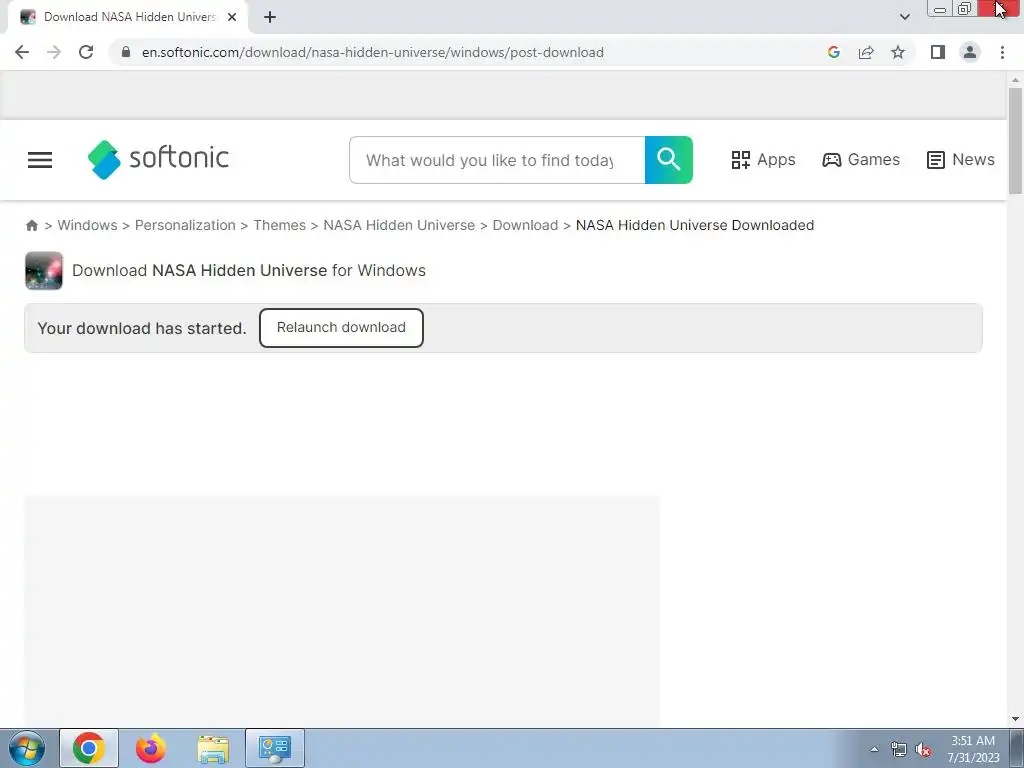This screenshot has height=768, width=1024.
Task: Open network status tray icon
Action: (x=899, y=750)
